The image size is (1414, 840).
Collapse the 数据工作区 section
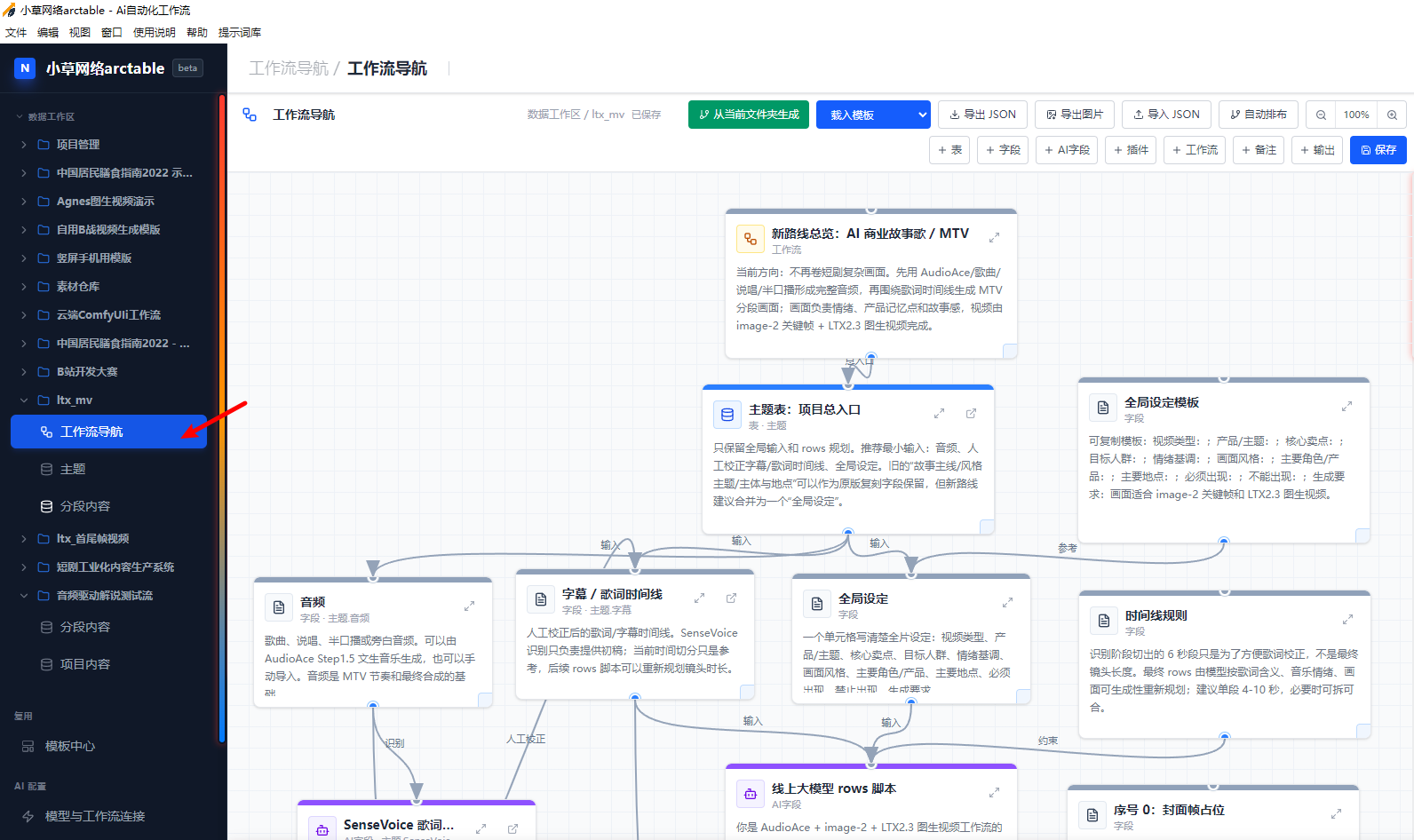20,117
